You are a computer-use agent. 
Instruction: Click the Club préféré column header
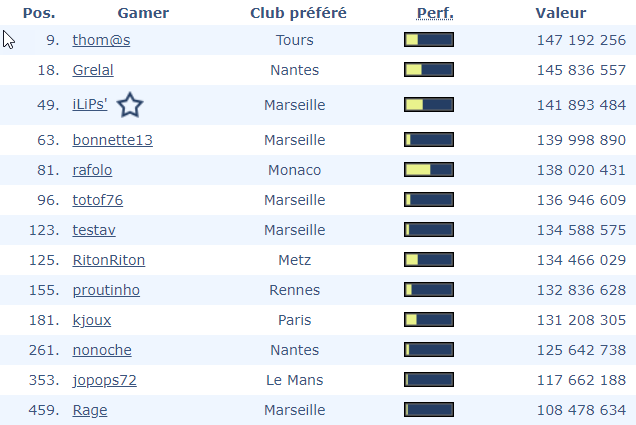[x=298, y=13]
